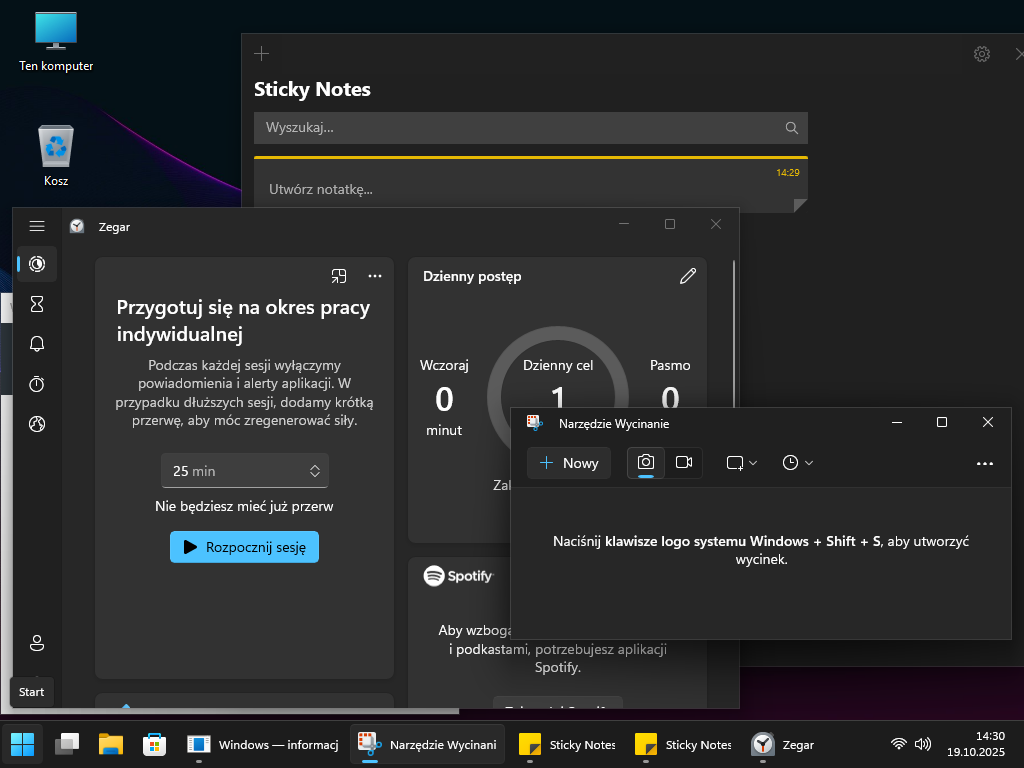Switch Snipping Tool to video recording mode
The height and width of the screenshot is (768, 1024).
[x=684, y=462]
